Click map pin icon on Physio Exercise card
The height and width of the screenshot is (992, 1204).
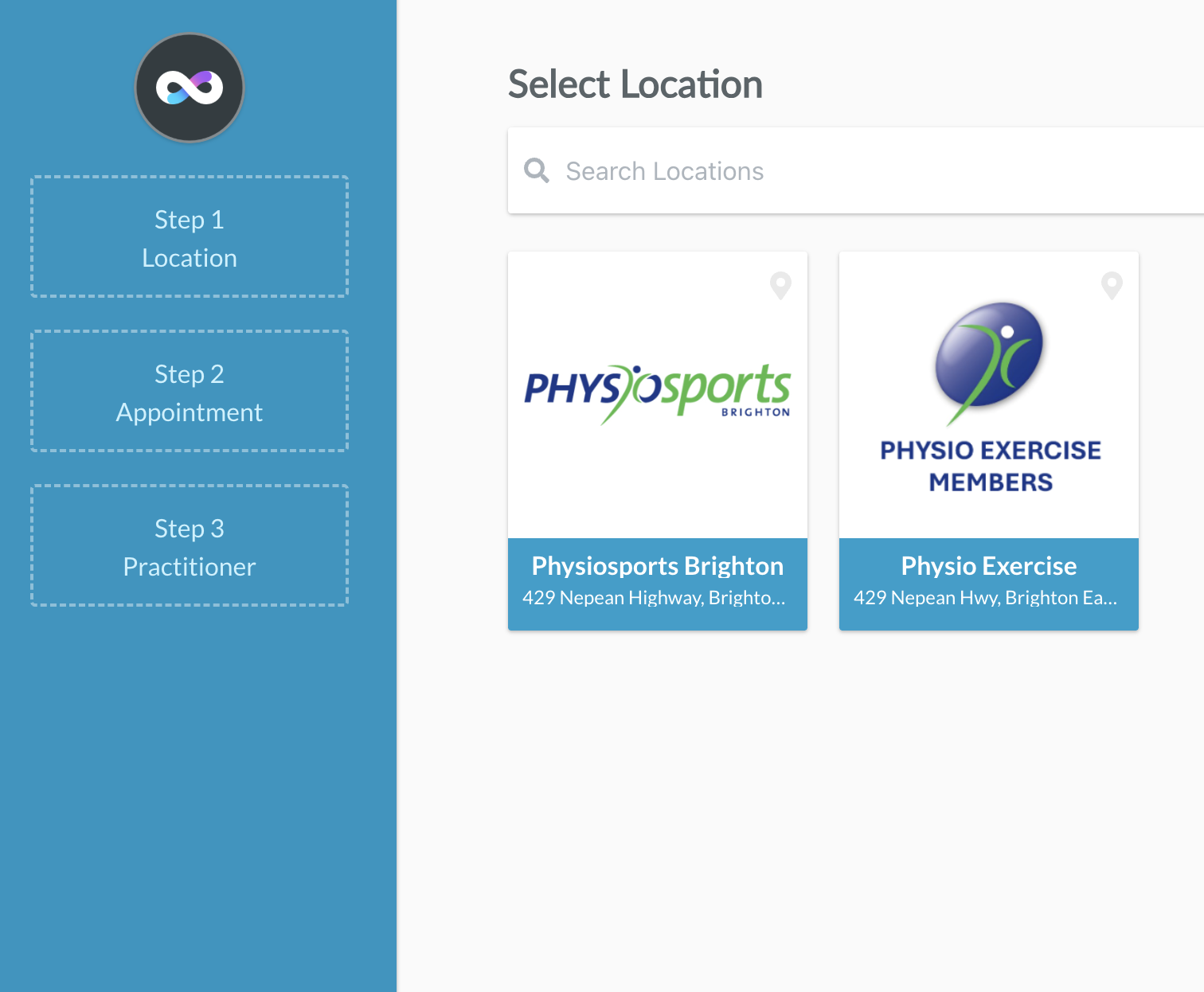click(1112, 285)
